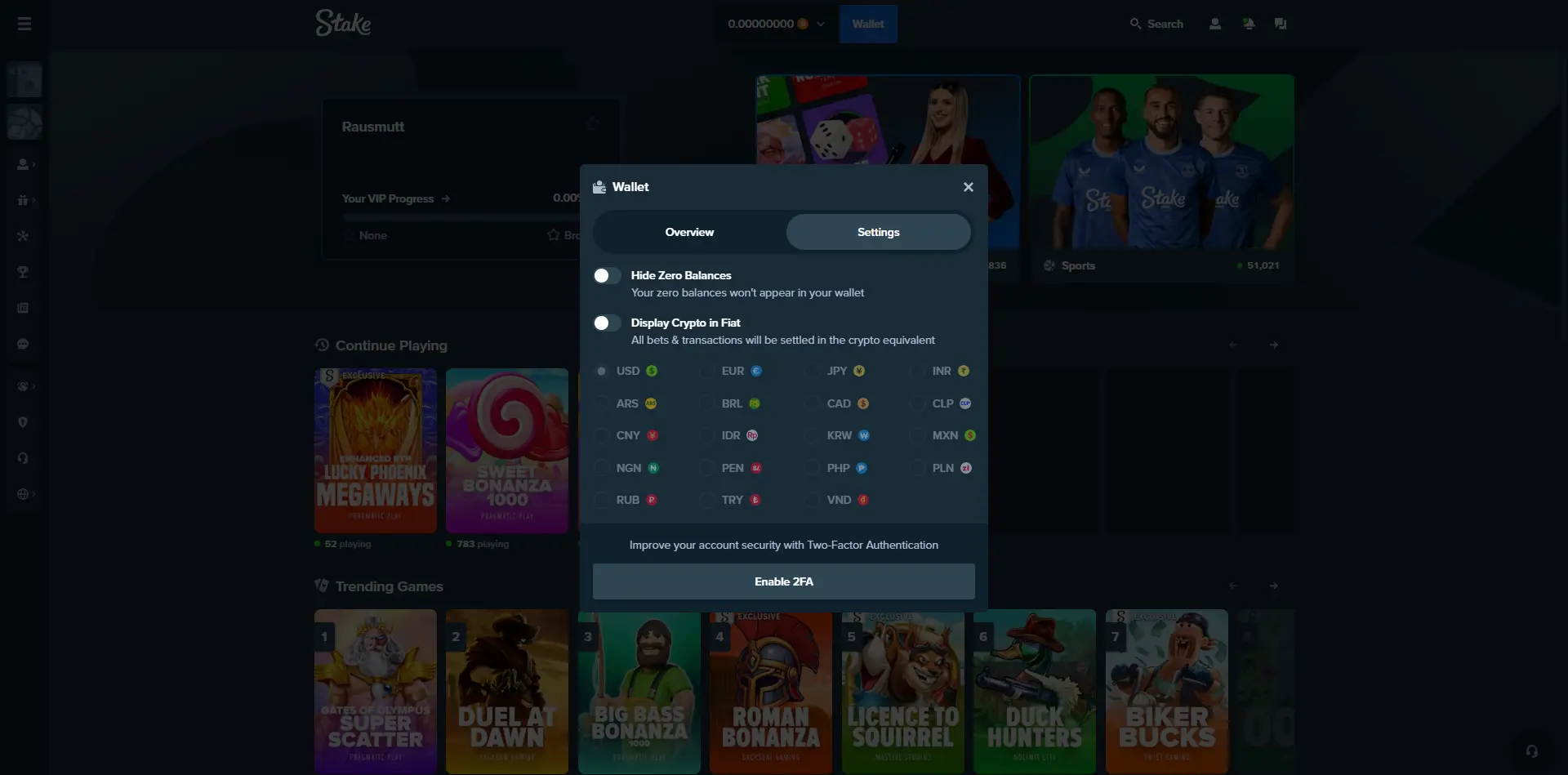The height and width of the screenshot is (775, 1568).
Task: Select the USD radio button
Action: [602, 371]
